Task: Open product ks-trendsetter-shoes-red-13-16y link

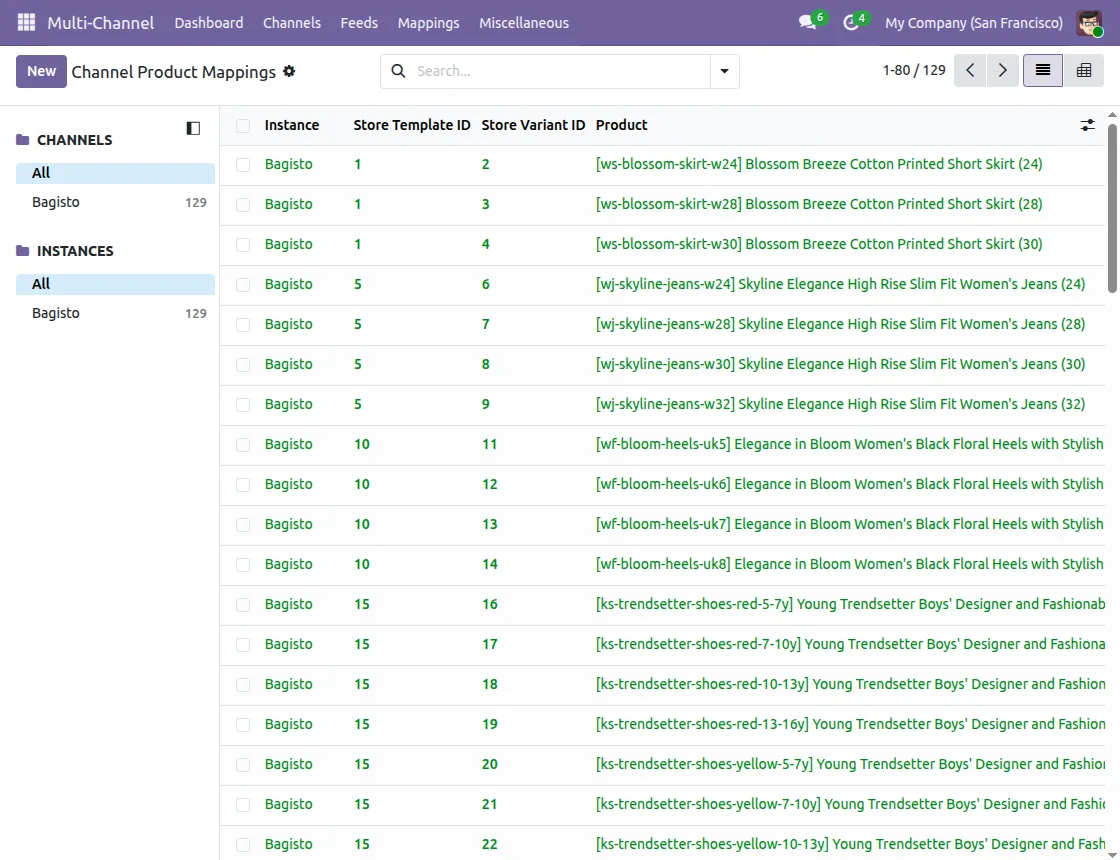Action: [850, 724]
